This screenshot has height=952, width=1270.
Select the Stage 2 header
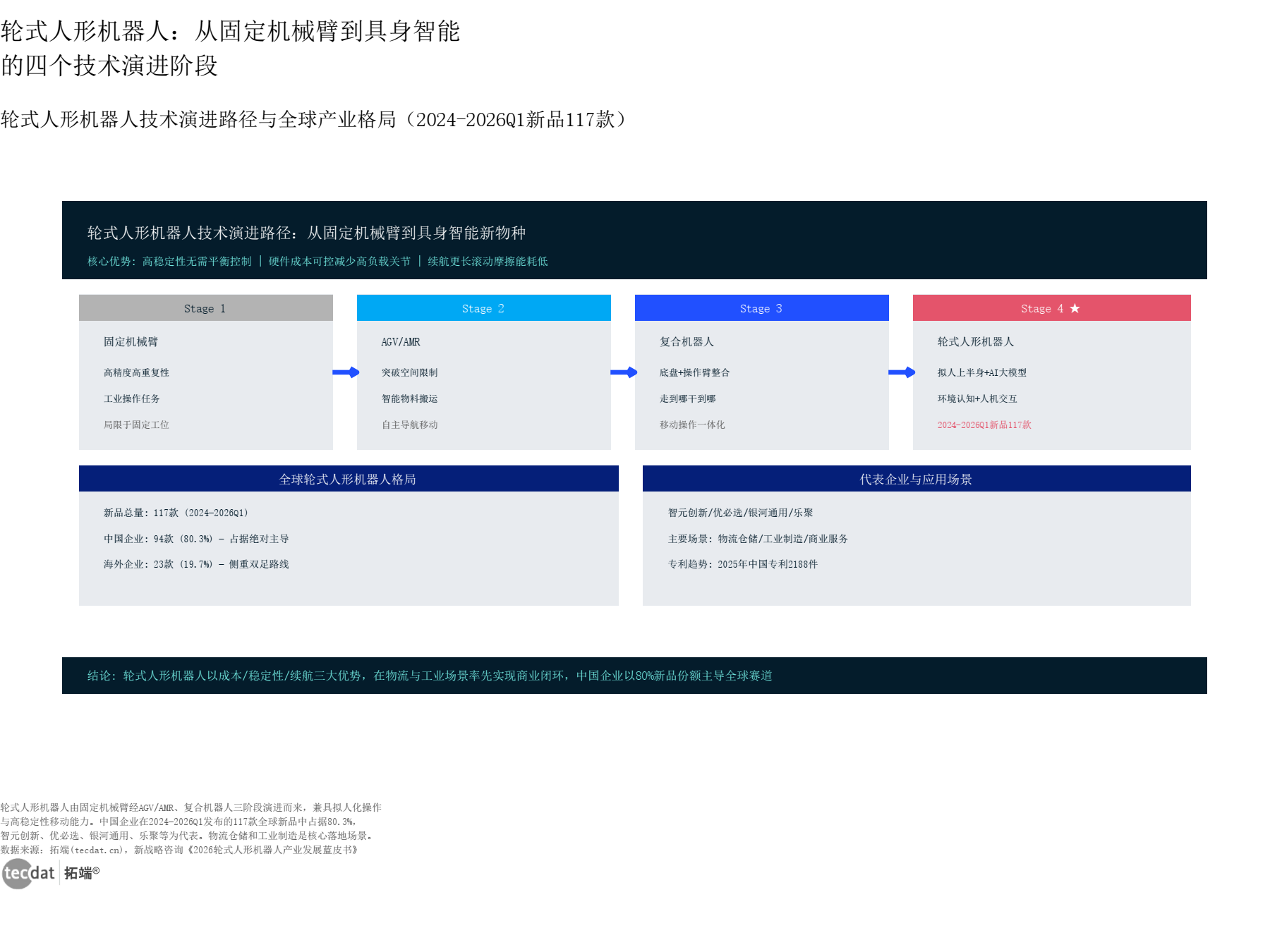coord(484,308)
